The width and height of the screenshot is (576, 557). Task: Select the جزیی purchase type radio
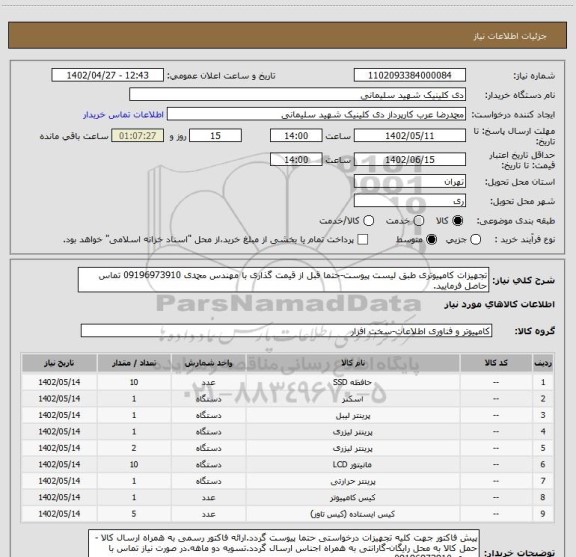[x=476, y=240]
